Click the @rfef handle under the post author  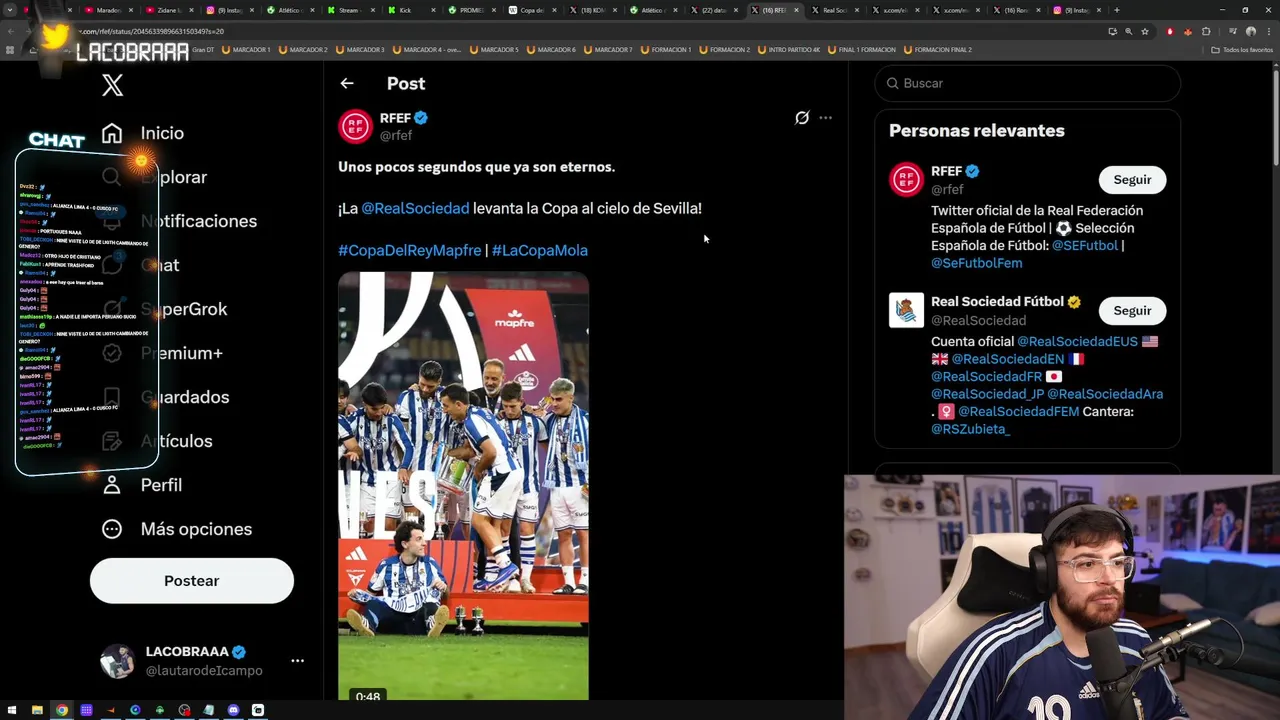click(396, 136)
